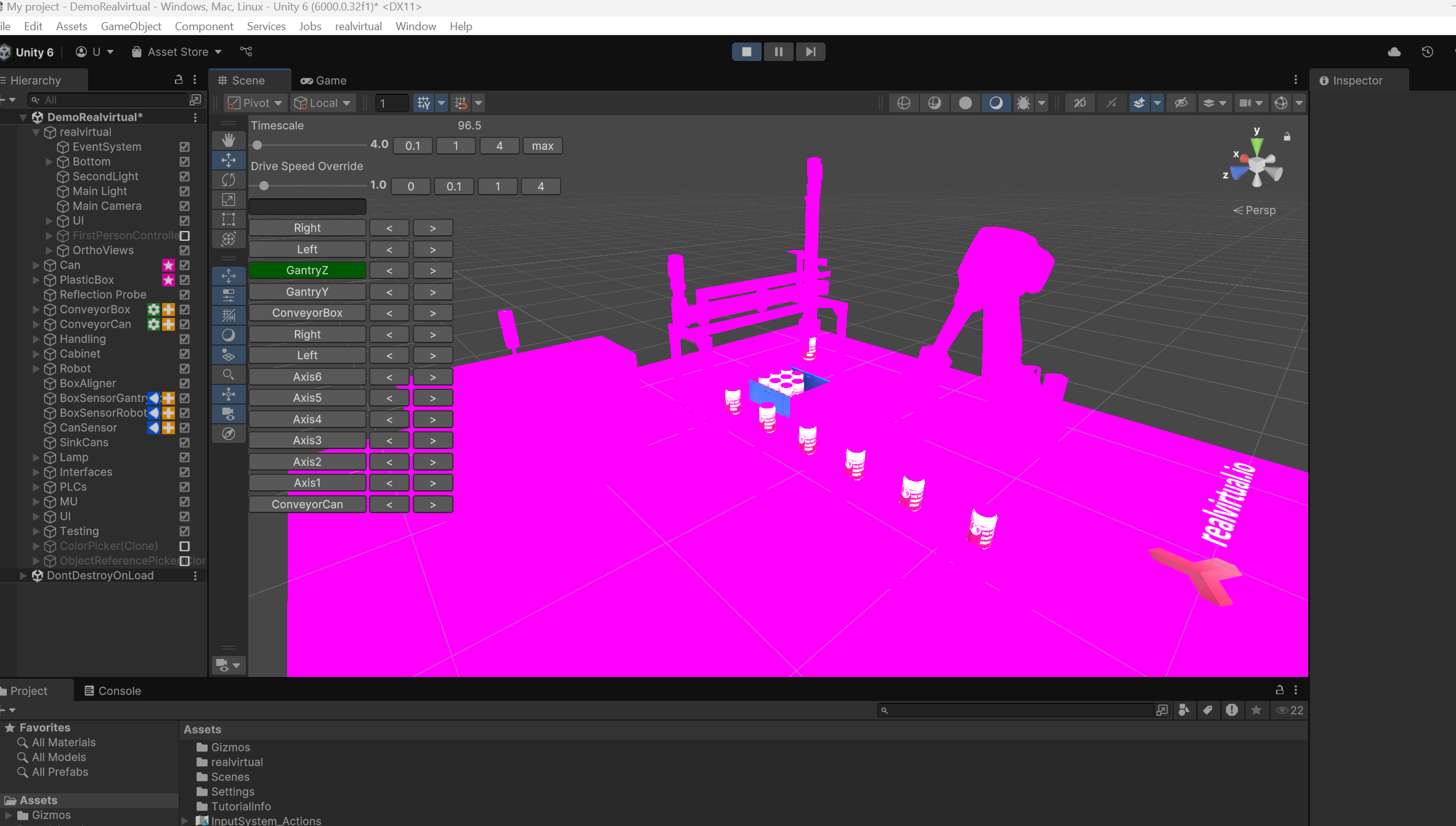Click the Stop play mode button

point(746,52)
